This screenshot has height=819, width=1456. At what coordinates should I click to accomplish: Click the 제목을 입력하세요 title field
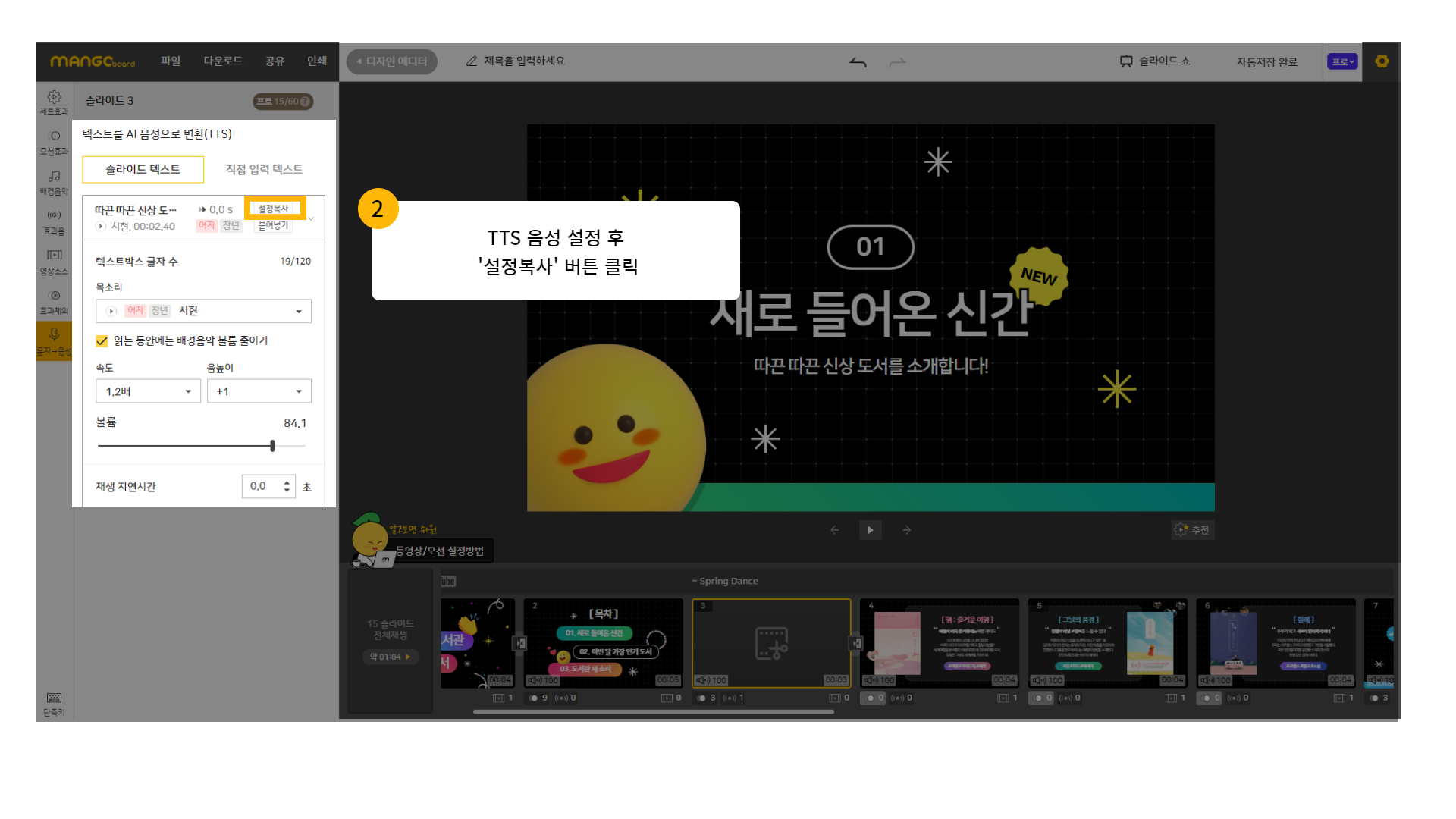(524, 61)
